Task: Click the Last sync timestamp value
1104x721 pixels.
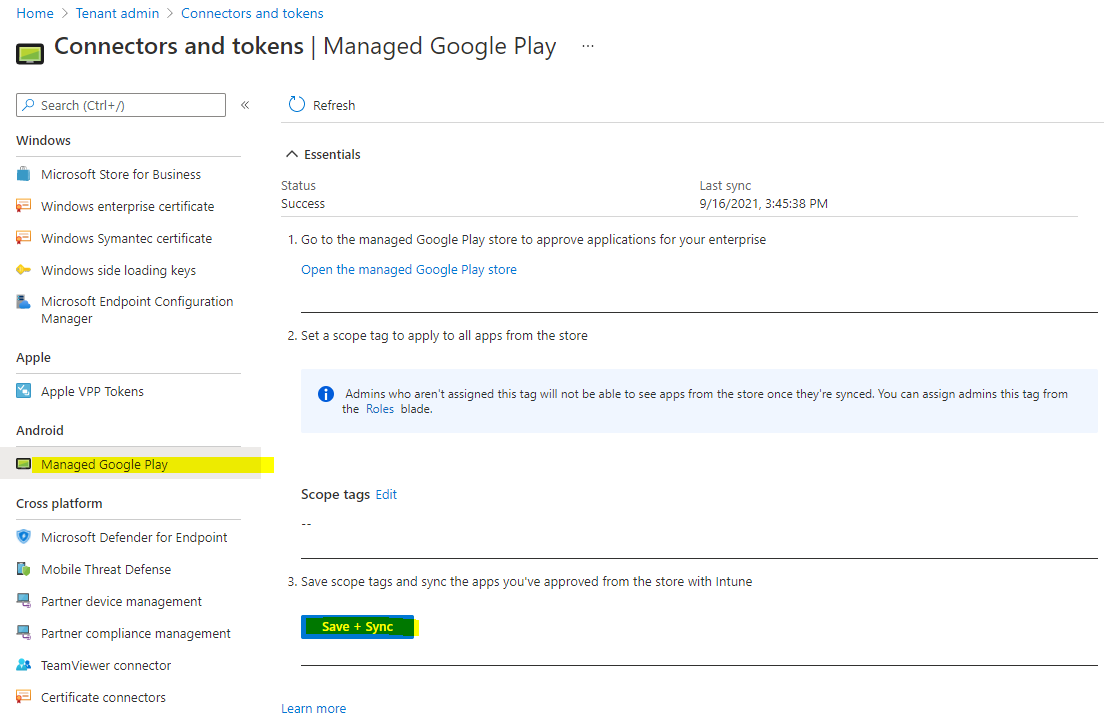Action: point(763,203)
